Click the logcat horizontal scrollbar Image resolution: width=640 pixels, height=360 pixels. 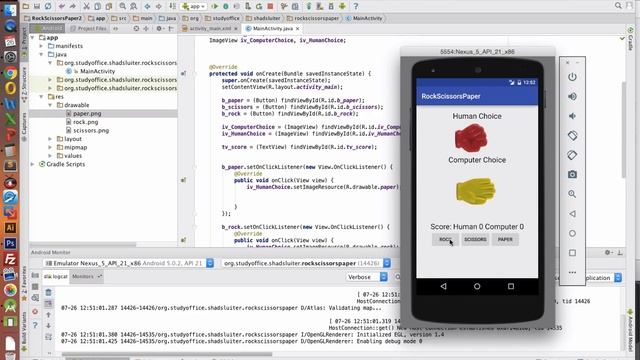click(167, 354)
